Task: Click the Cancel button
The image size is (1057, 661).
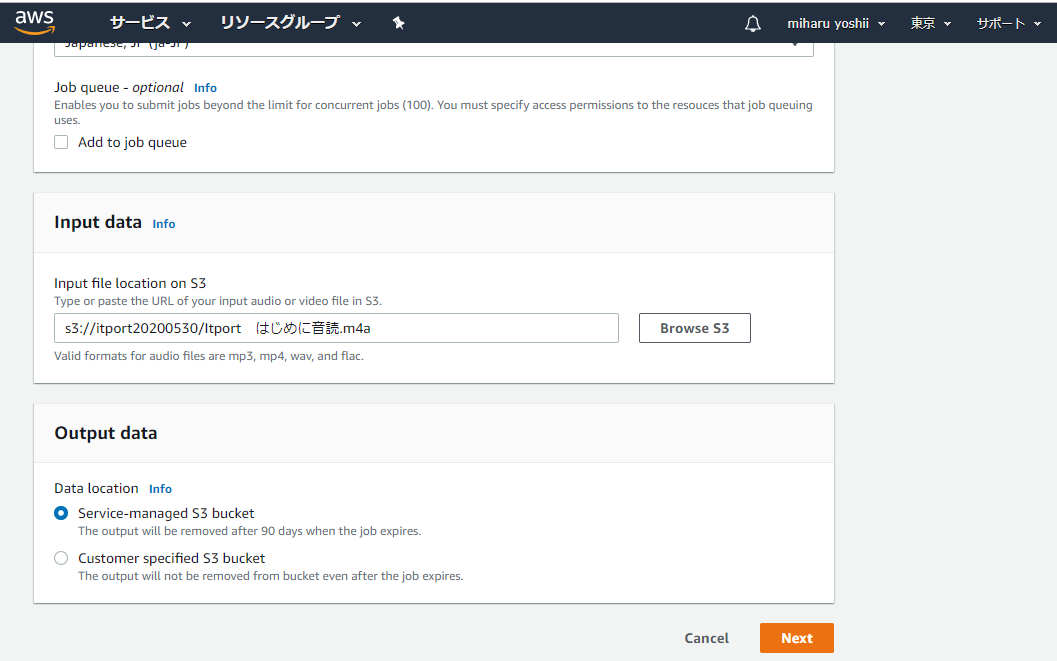Action: [706, 638]
